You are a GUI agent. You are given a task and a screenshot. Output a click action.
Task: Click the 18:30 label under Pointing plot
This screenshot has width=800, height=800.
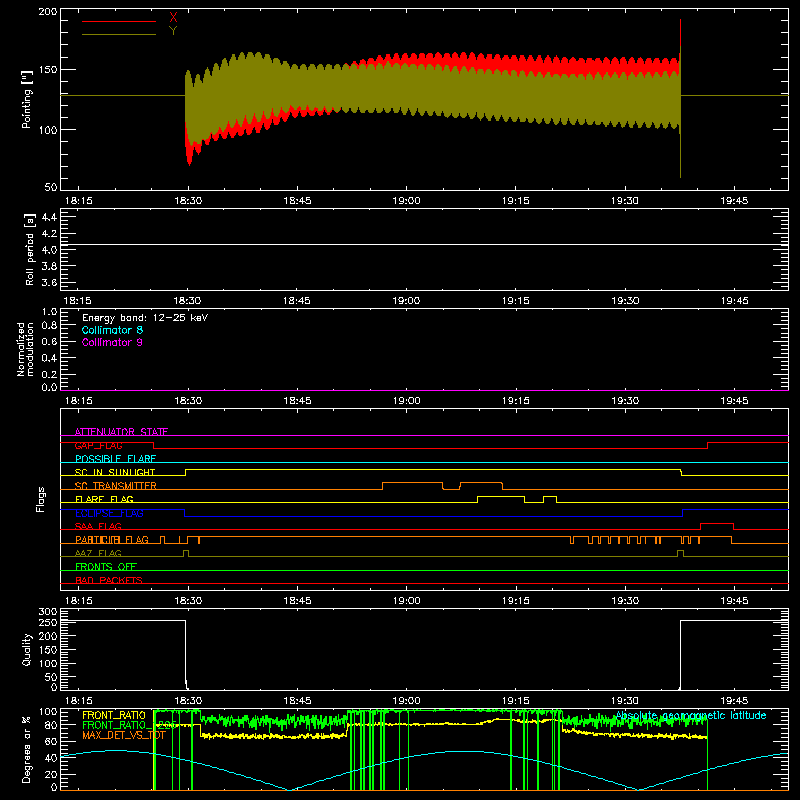[188, 201]
